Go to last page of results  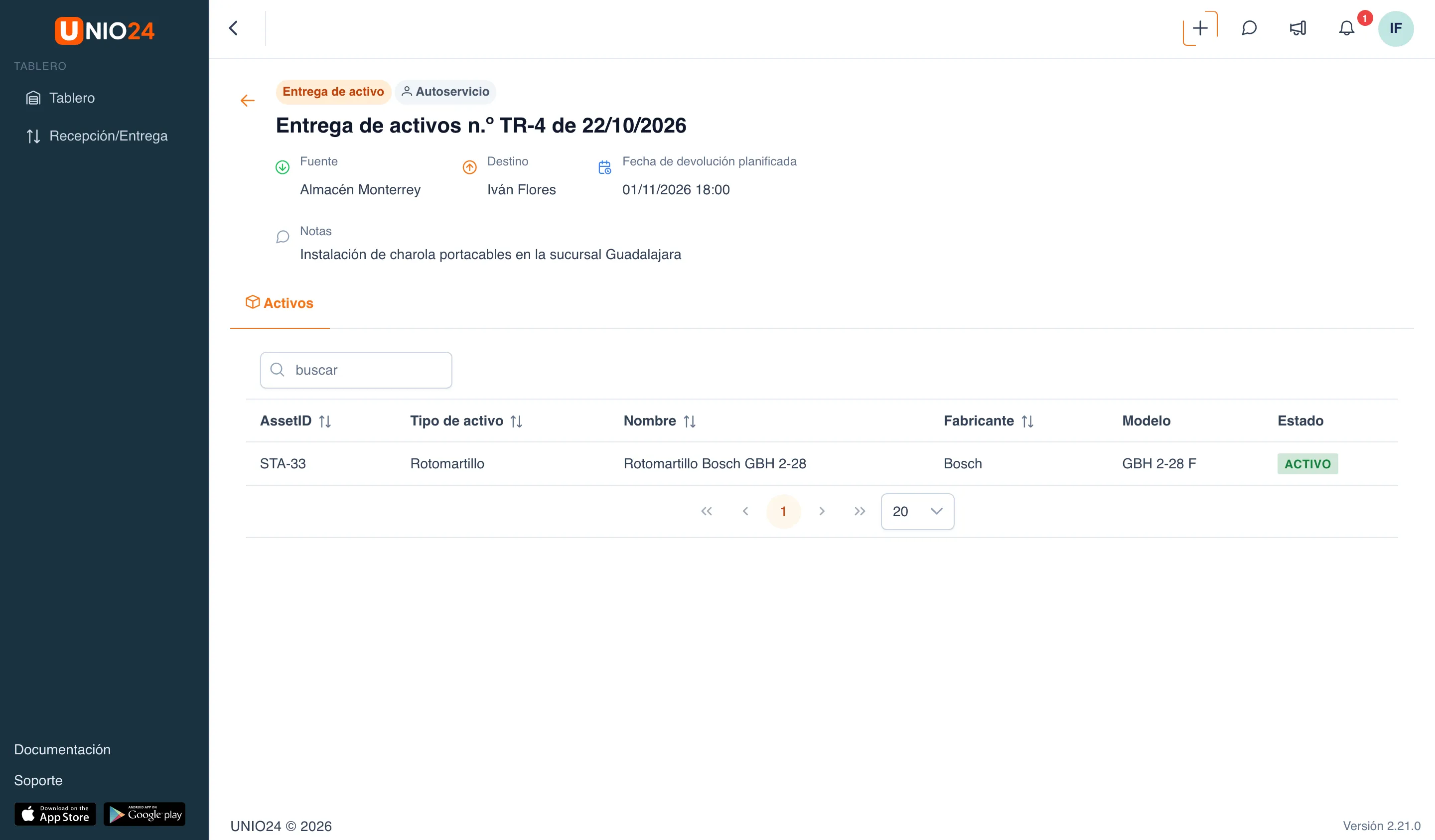click(x=860, y=511)
